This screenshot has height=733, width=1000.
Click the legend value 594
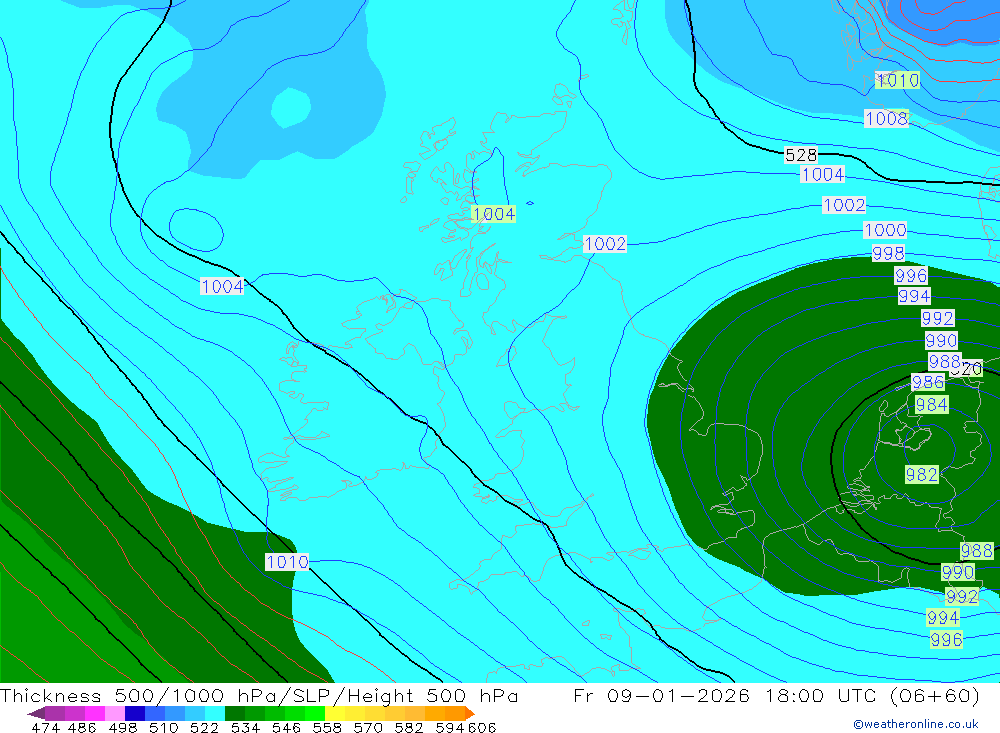(450, 727)
